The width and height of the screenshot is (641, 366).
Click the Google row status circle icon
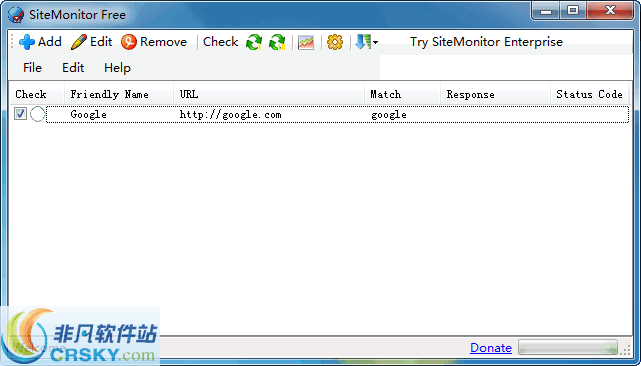click(x=38, y=114)
